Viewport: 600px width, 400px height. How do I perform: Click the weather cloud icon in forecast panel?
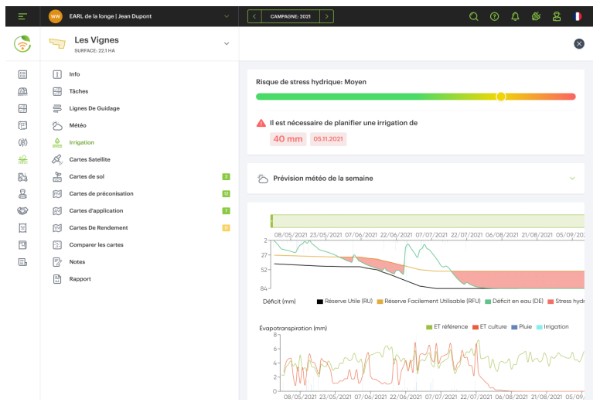coord(263,178)
